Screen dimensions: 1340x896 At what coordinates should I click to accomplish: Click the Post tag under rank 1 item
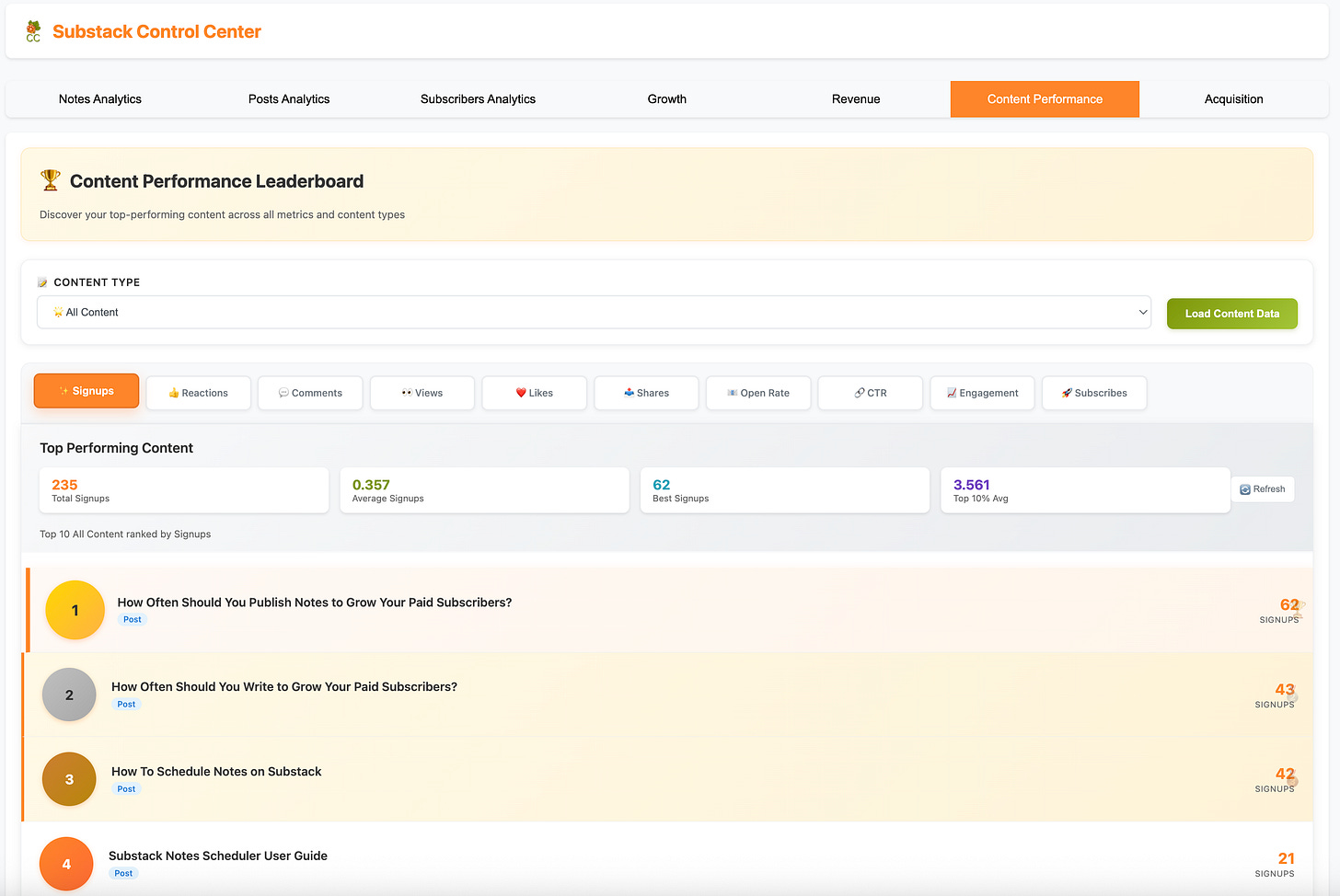(133, 619)
